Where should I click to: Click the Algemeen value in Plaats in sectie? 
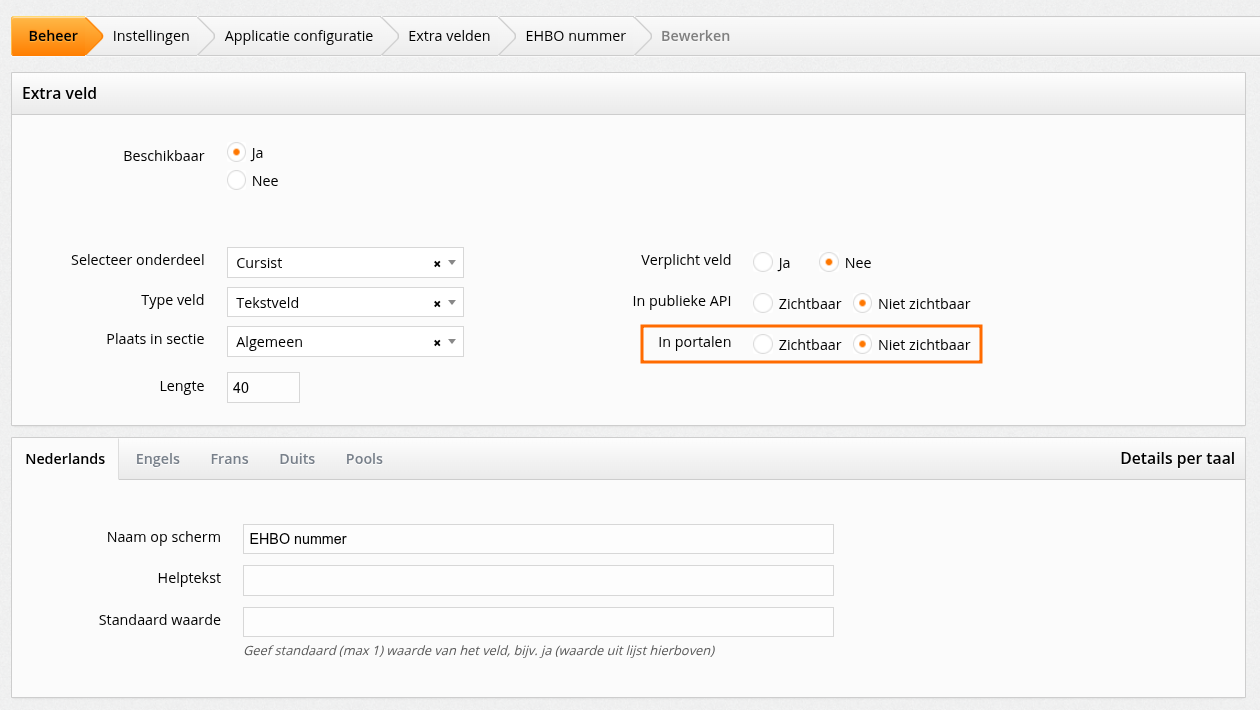pos(269,342)
